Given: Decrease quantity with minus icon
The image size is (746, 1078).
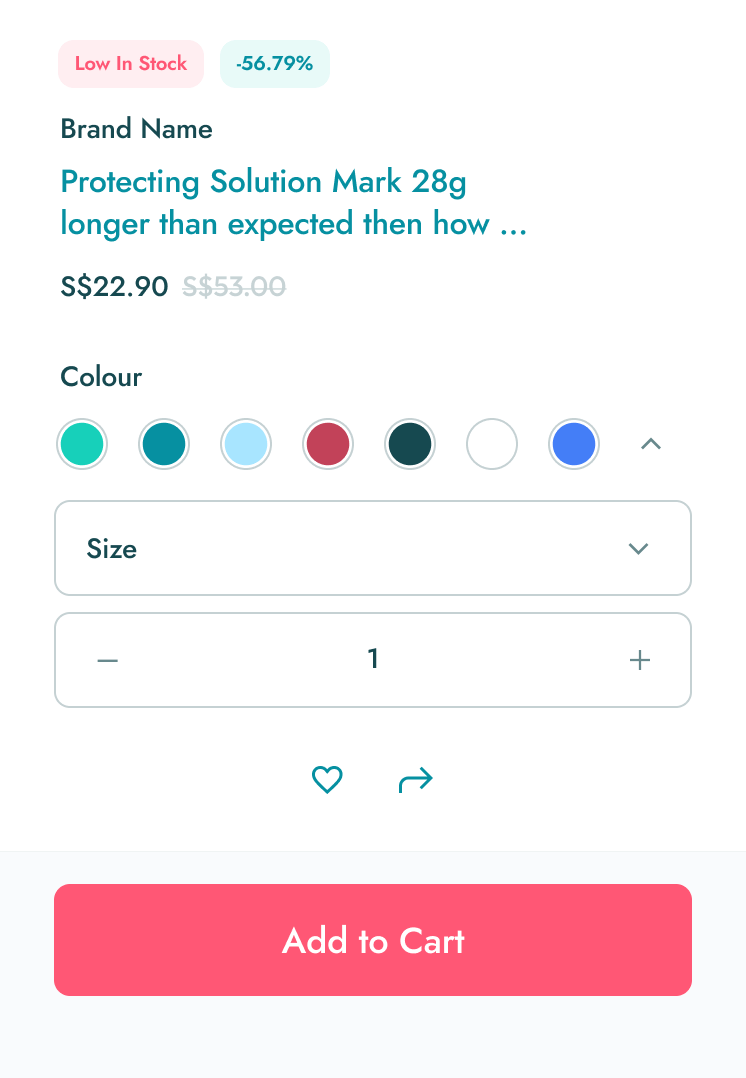Looking at the screenshot, I should (x=108, y=660).
